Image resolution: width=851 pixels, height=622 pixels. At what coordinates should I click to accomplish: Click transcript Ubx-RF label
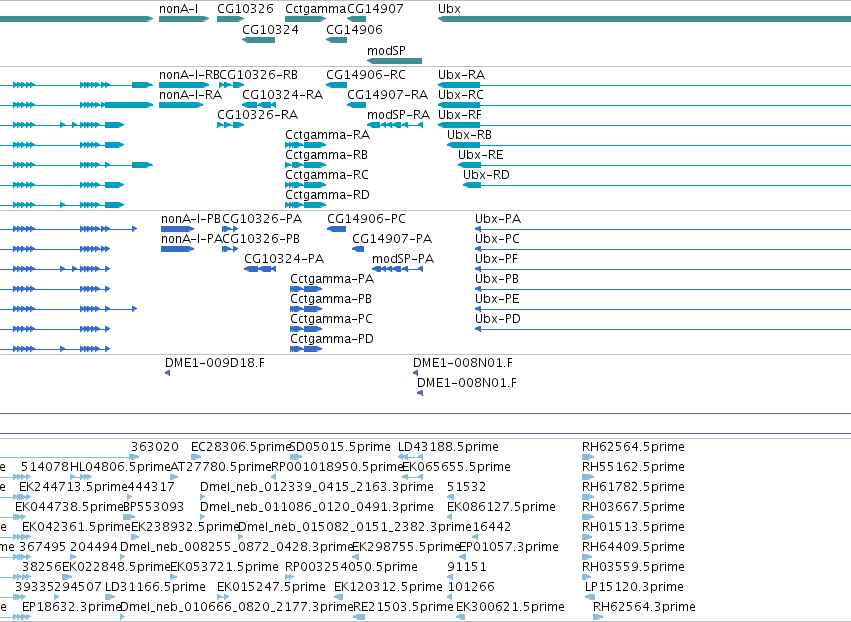pos(460,115)
